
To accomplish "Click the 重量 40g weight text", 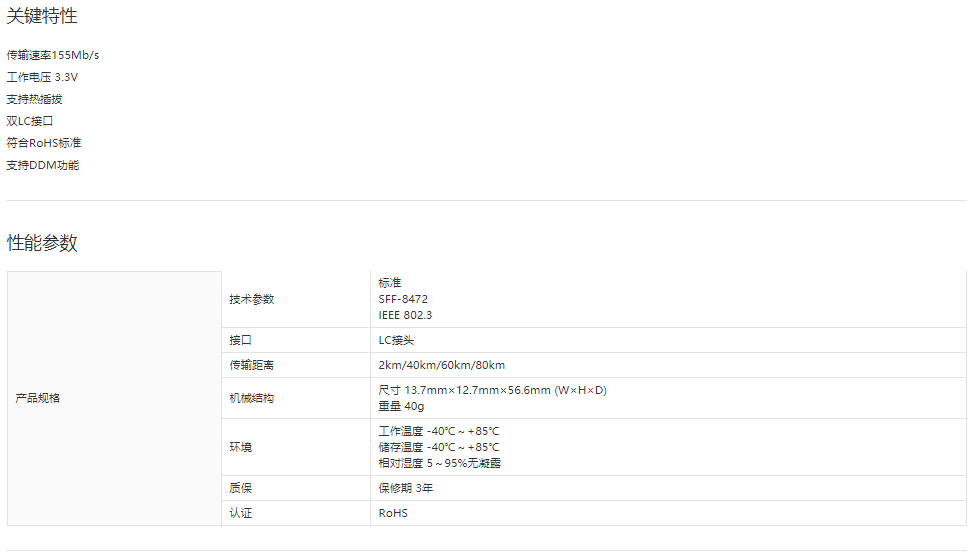I will [401, 406].
